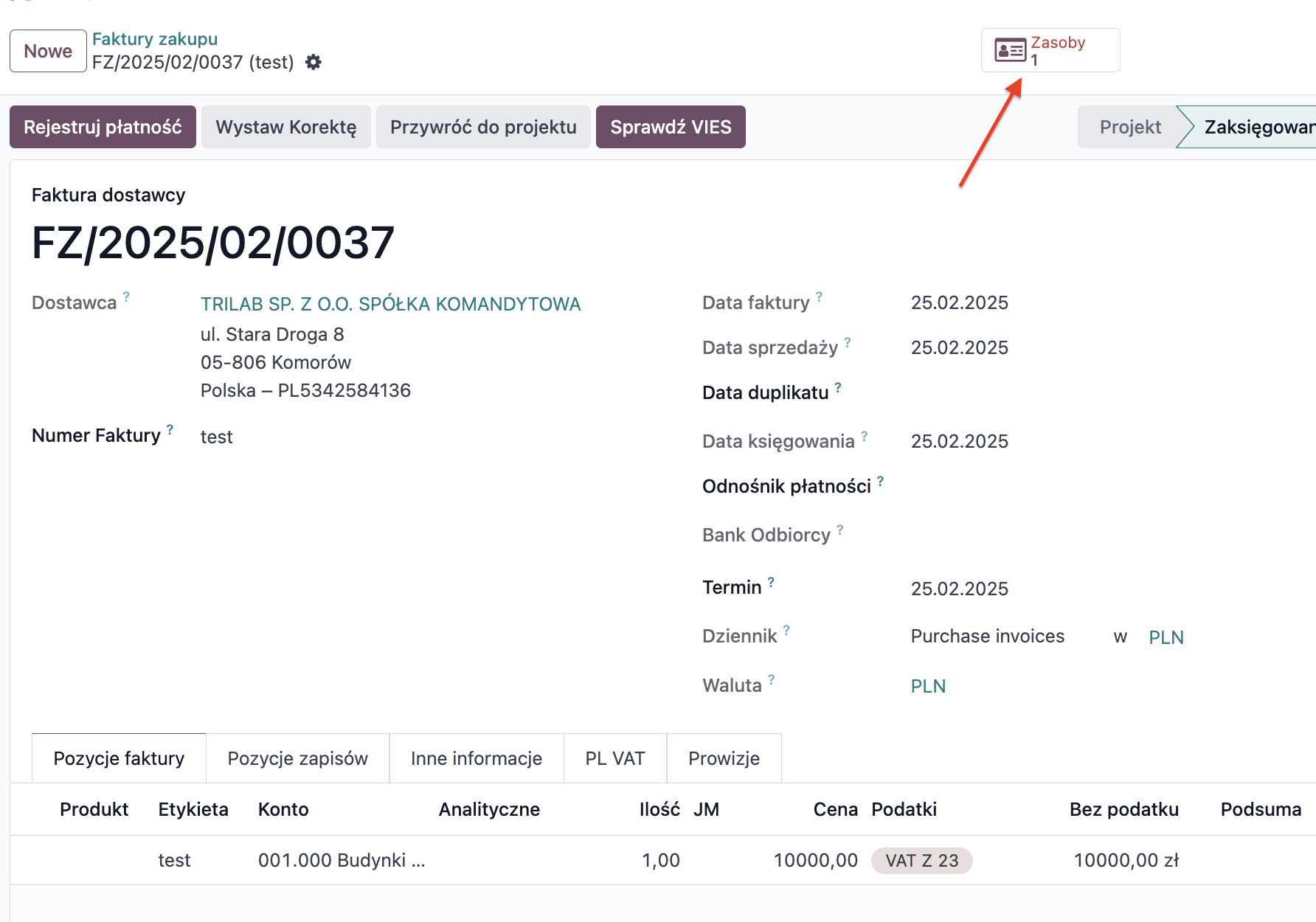The height and width of the screenshot is (922, 1316).
Task: Show help tooltip next to Waluta
Action: point(771,679)
